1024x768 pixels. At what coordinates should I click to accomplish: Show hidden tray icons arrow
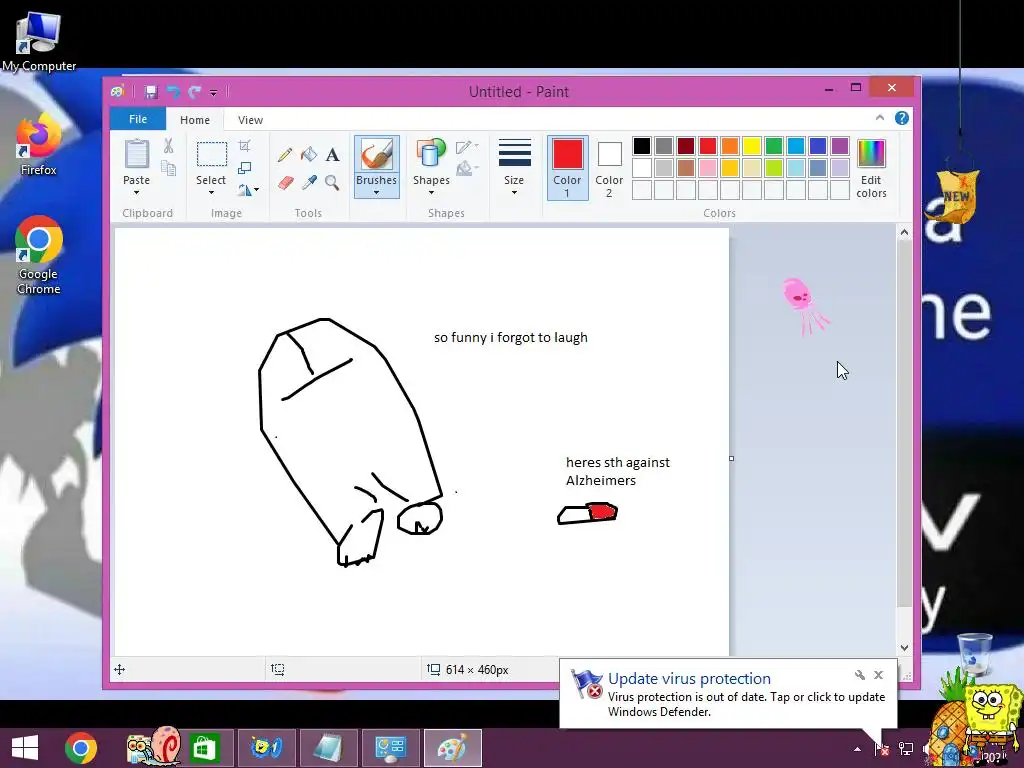click(x=857, y=749)
